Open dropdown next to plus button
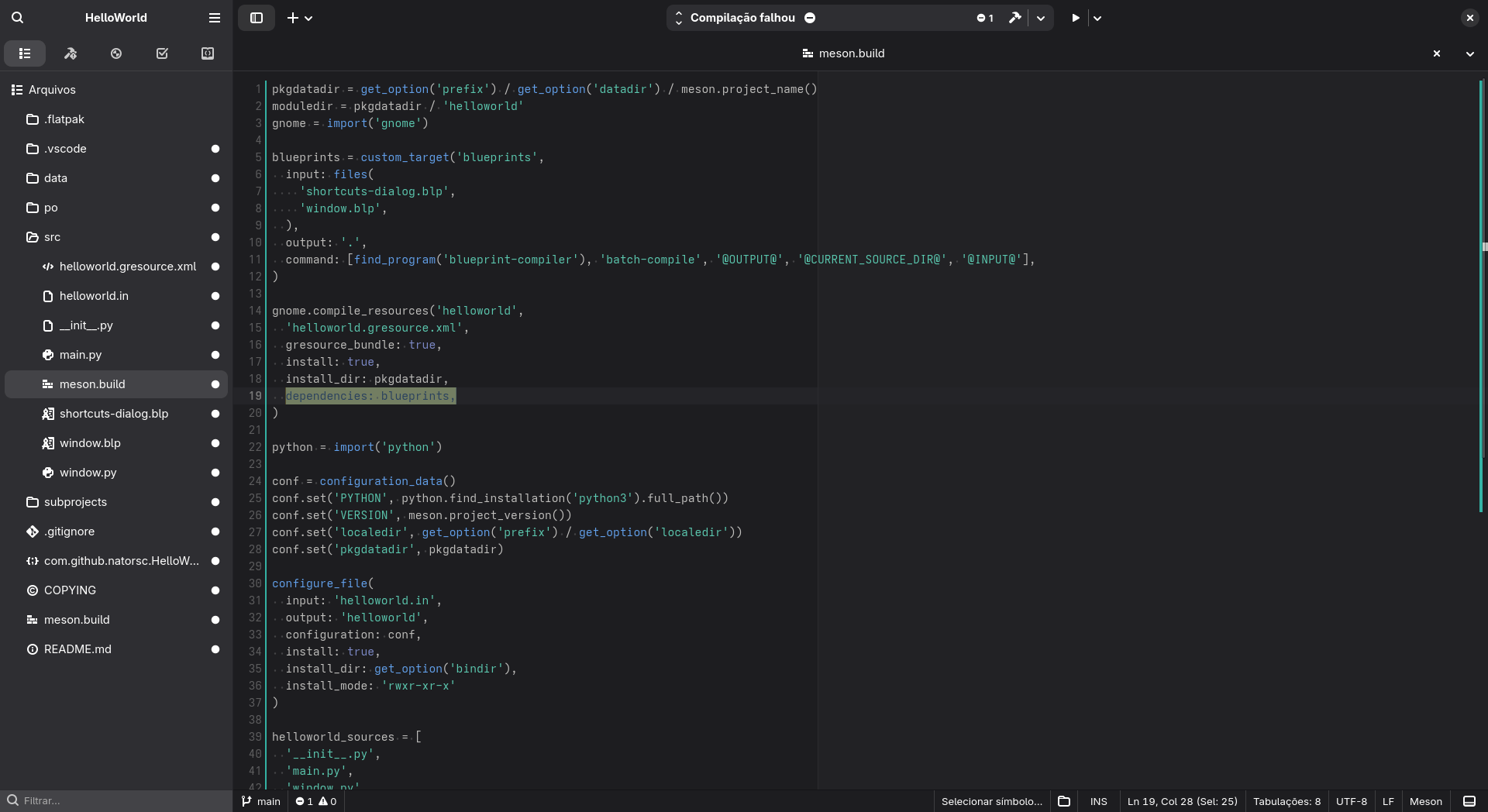1488x812 pixels. point(308,18)
